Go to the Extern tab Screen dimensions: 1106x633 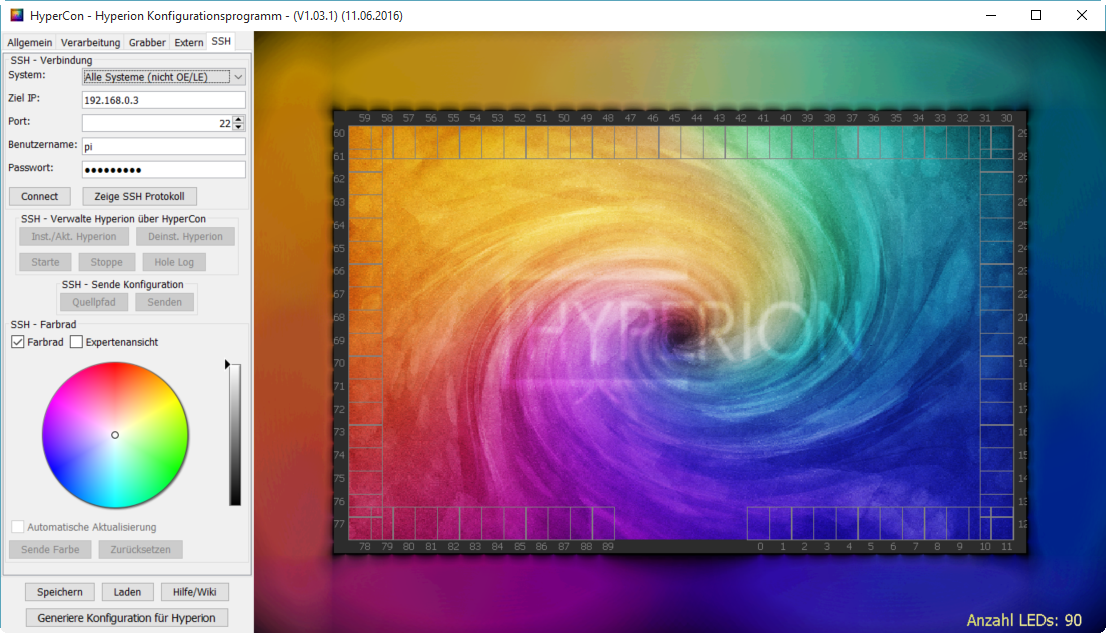[x=188, y=43]
